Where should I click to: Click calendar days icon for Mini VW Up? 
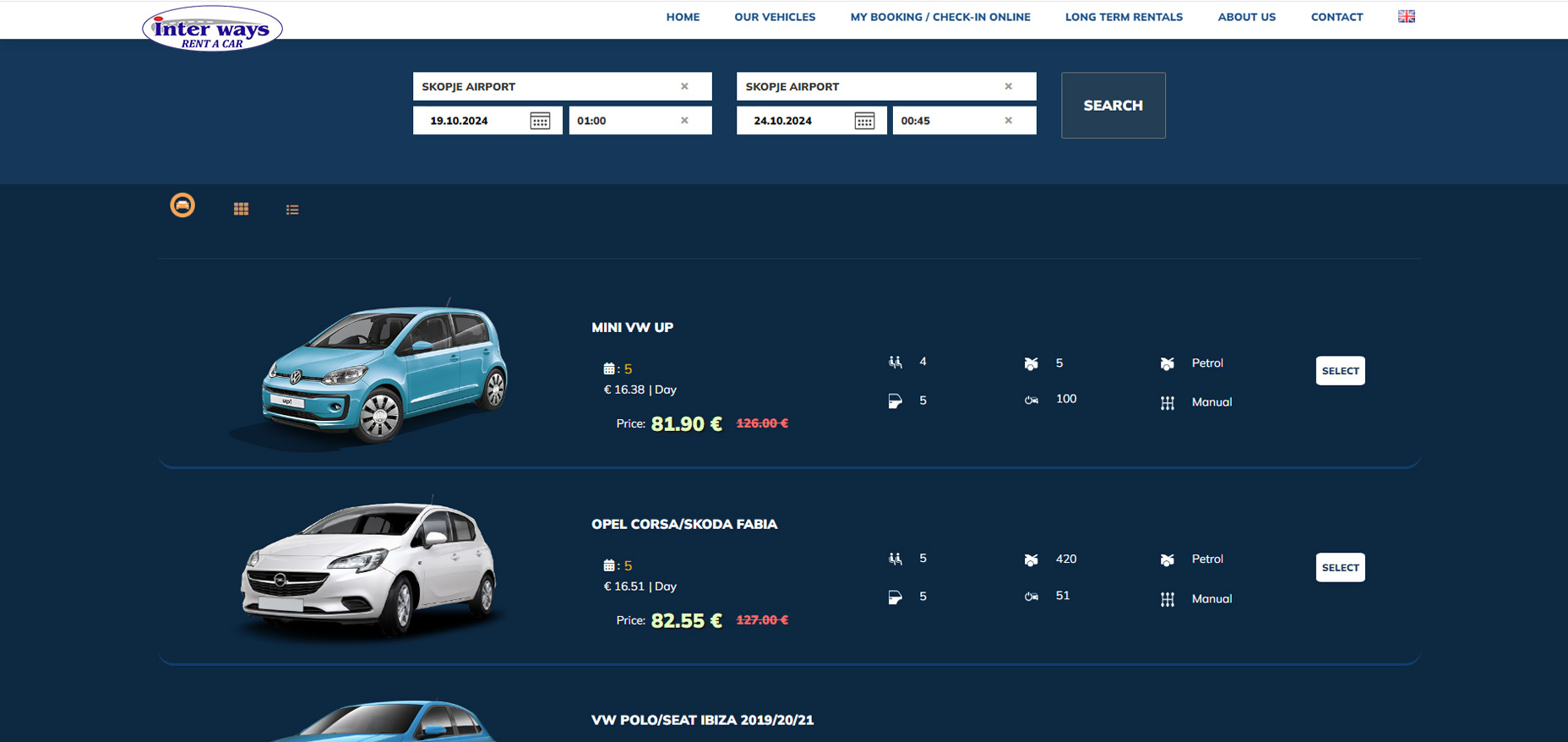pos(609,368)
